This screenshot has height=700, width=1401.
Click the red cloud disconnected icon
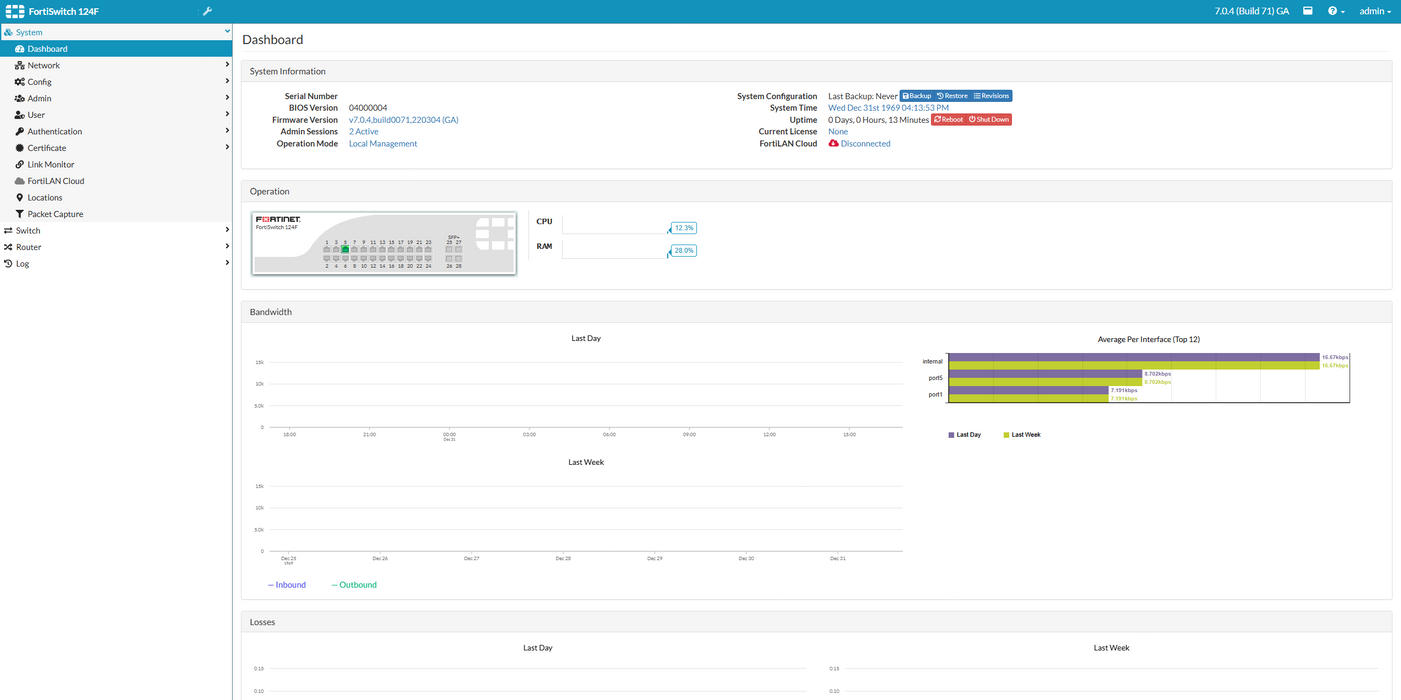833,143
